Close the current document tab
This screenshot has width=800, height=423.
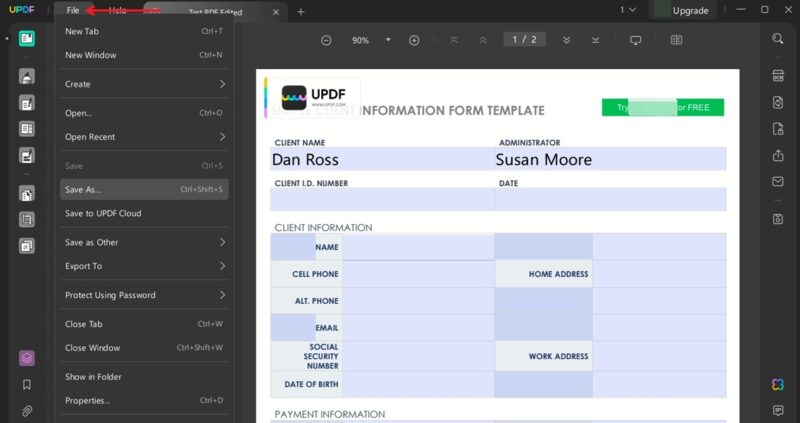click(276, 12)
